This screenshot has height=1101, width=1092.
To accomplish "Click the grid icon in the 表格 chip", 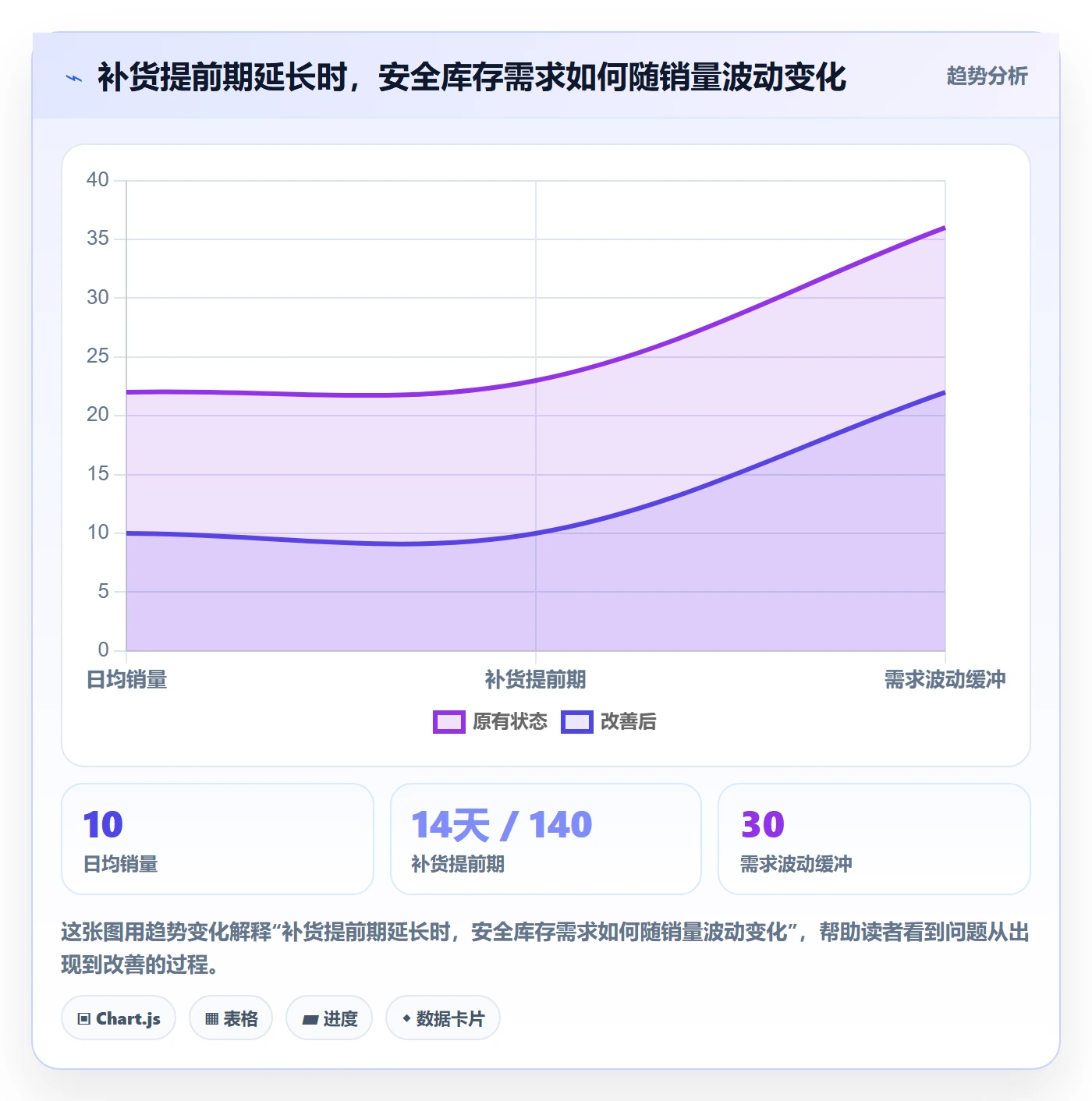I will point(211,1019).
